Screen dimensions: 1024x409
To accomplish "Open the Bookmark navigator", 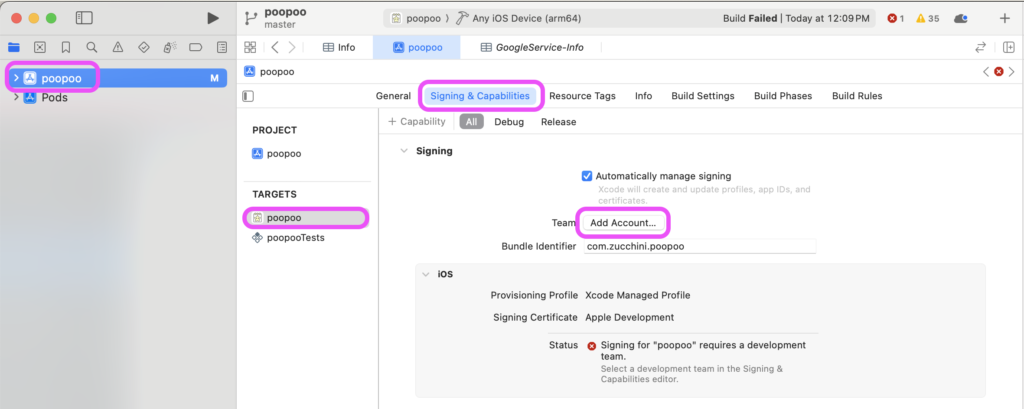I will tap(66, 47).
